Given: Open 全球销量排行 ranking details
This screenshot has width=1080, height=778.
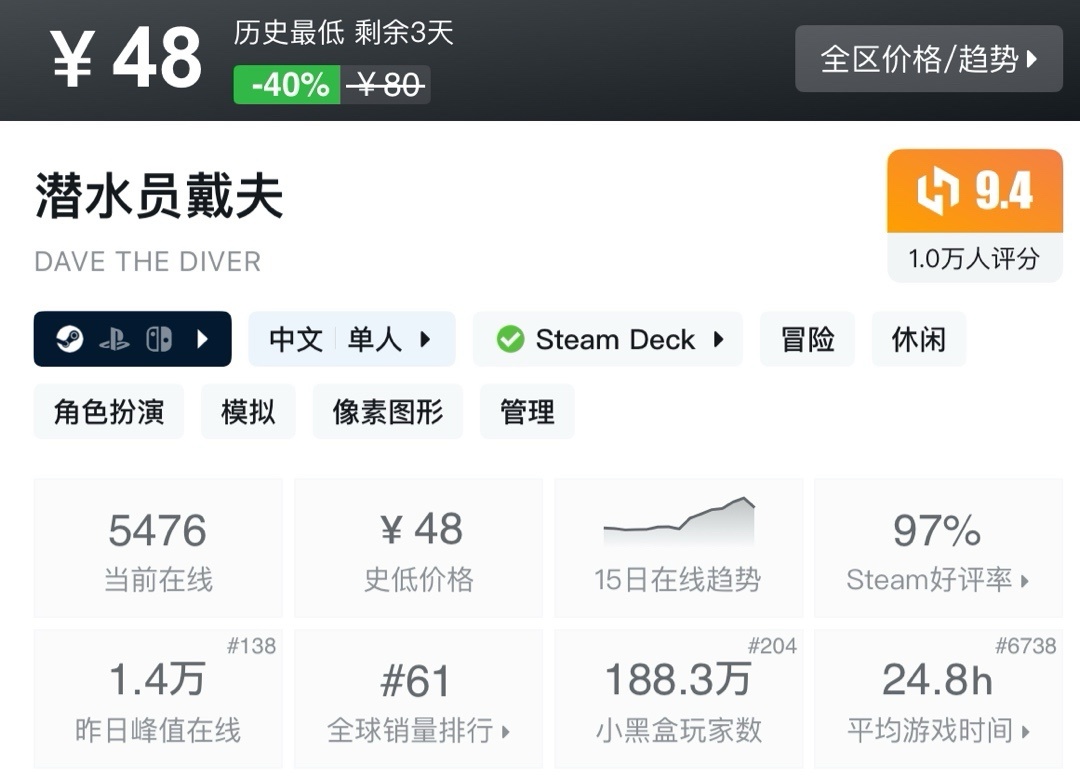Looking at the screenshot, I should [x=418, y=700].
